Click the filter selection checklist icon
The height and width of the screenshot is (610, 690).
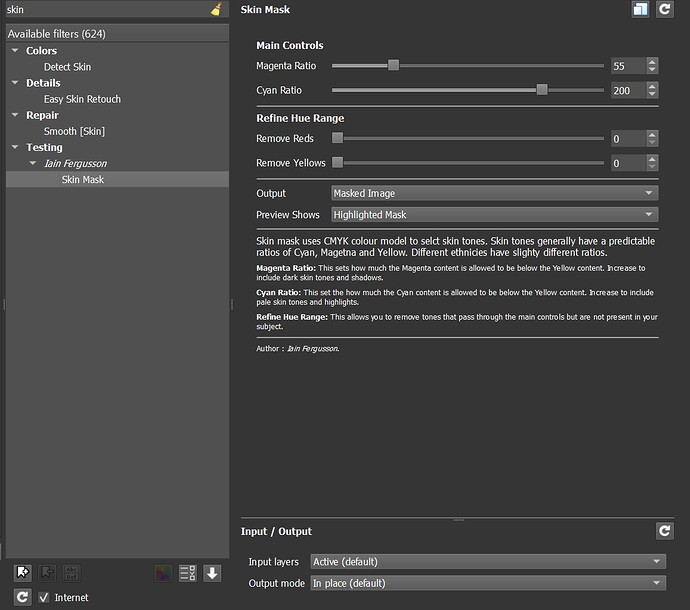pyautogui.click(x=187, y=573)
